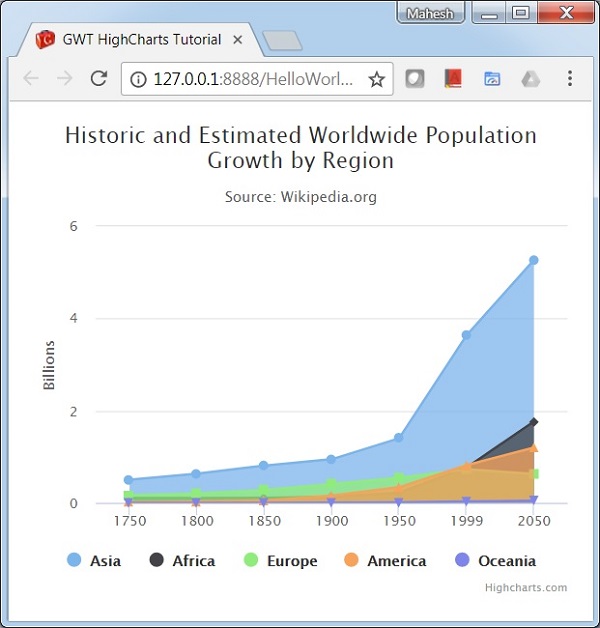Viewport: 600px width, 628px height.
Task: Toggle Europe series visibility in legend
Action: click(280, 560)
